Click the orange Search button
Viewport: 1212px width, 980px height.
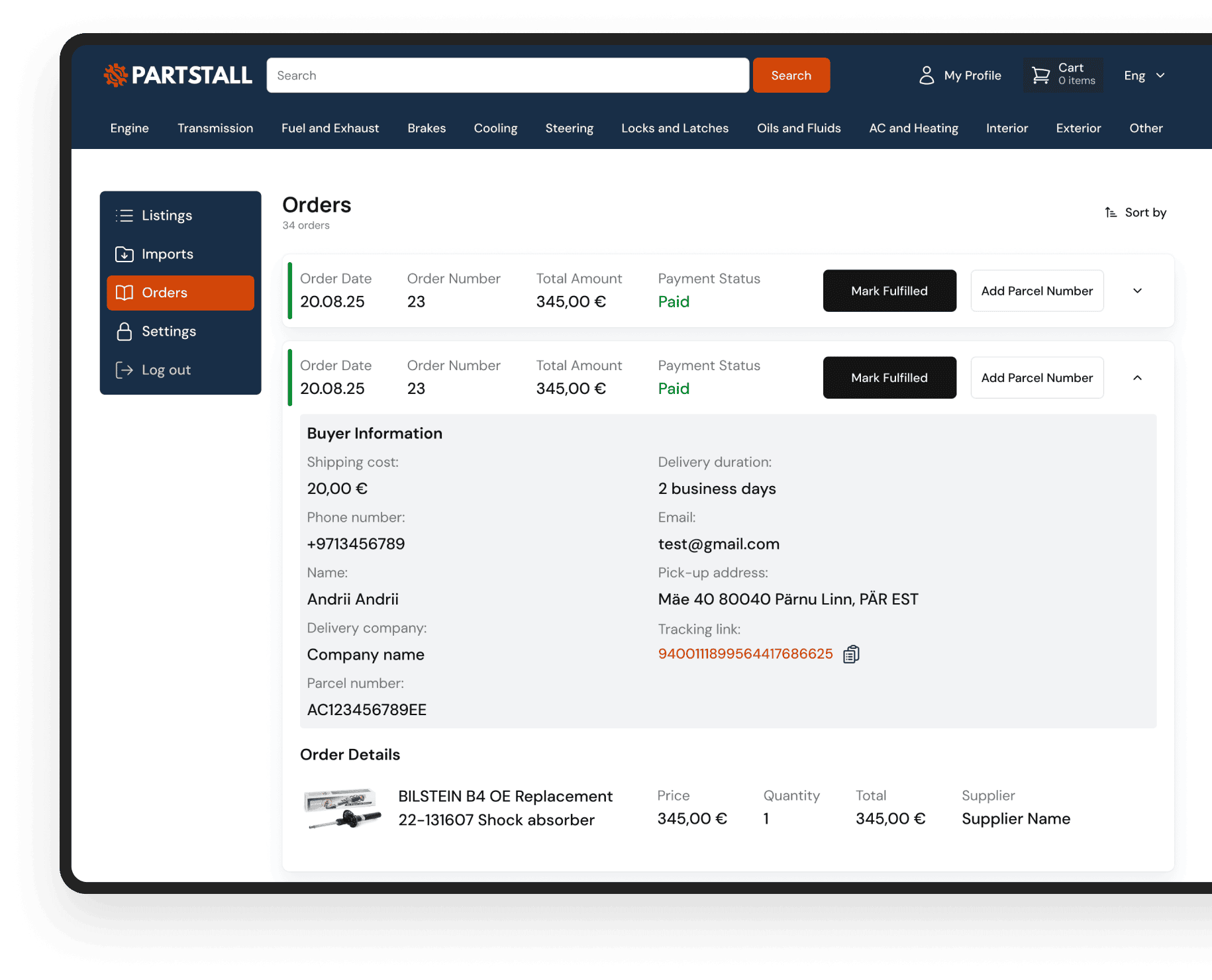pyautogui.click(x=791, y=75)
